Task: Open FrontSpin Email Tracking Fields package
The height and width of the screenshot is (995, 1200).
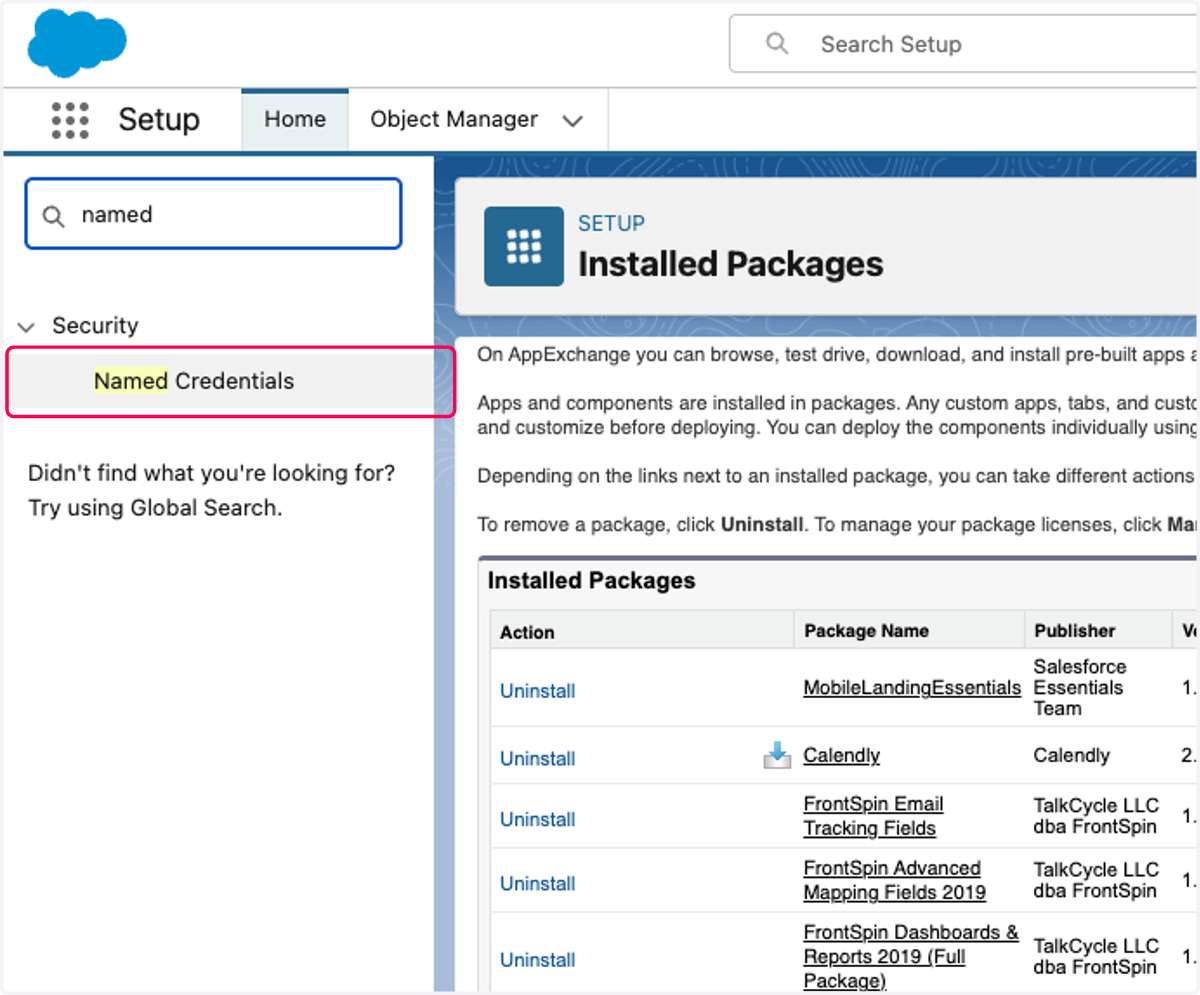Action: coord(873,816)
